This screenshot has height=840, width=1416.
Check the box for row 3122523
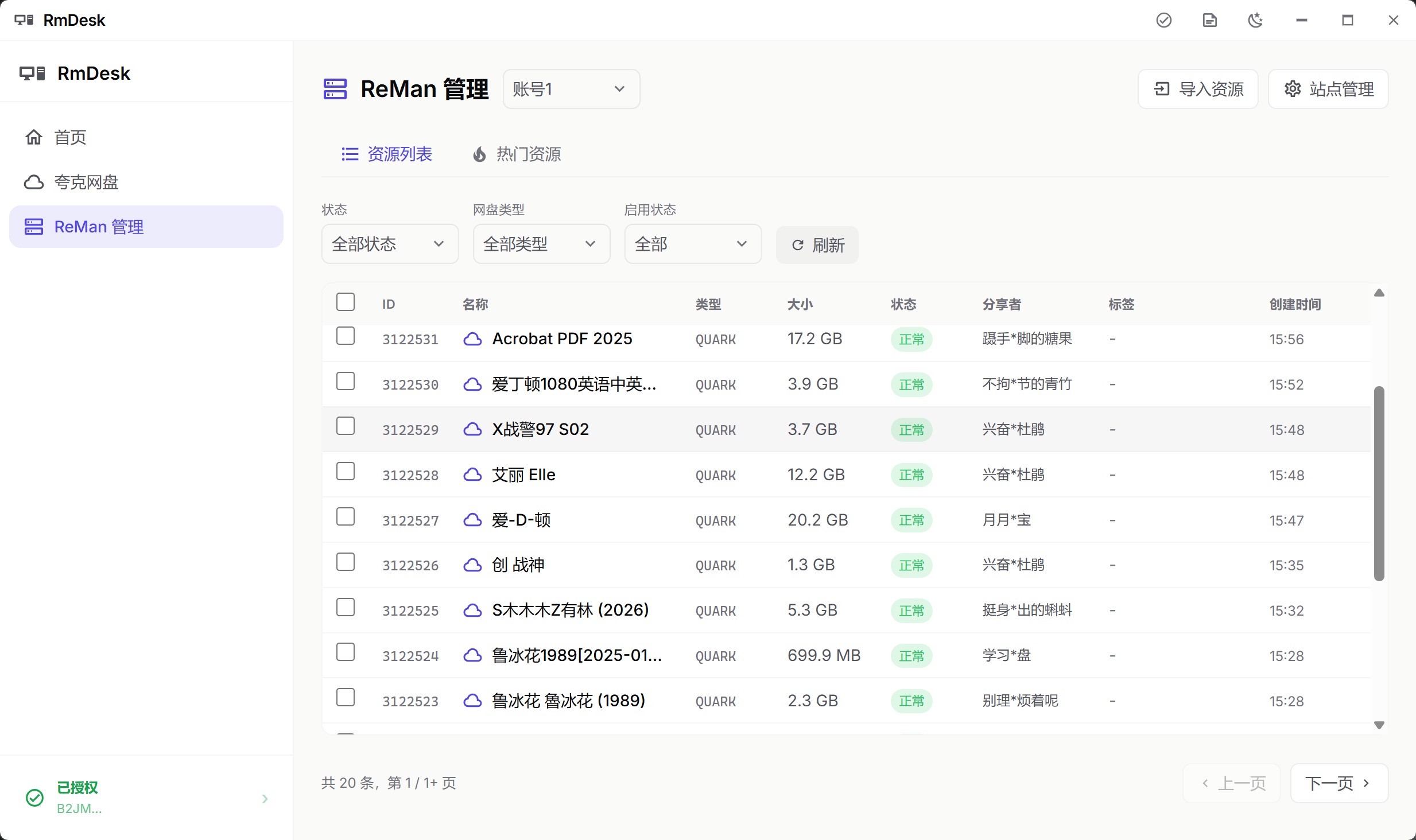(x=346, y=698)
